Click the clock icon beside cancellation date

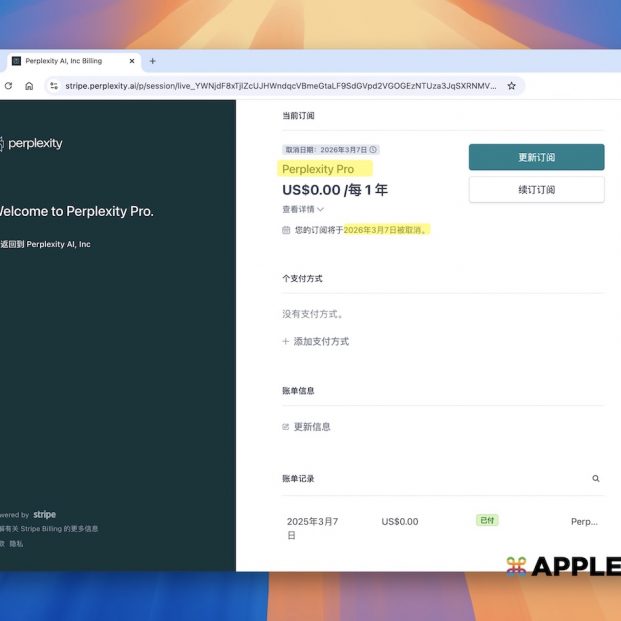(373, 150)
